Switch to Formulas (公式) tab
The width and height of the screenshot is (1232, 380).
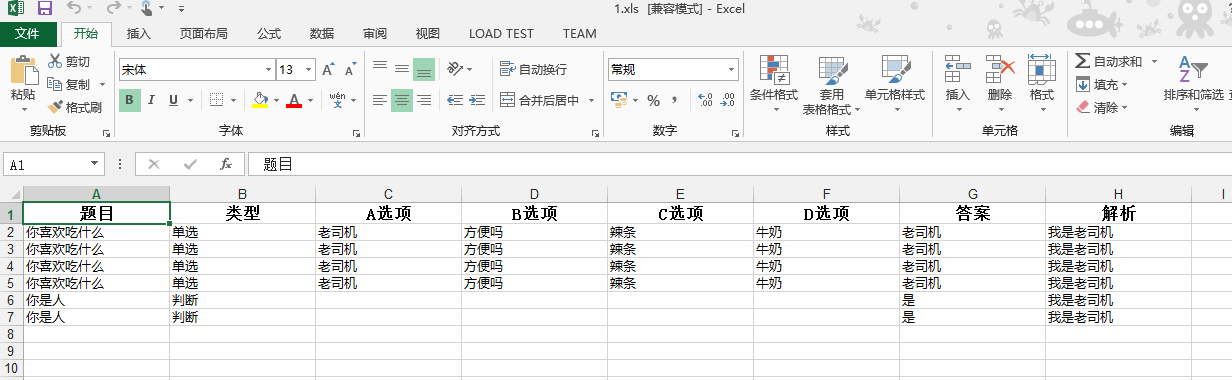(x=269, y=33)
